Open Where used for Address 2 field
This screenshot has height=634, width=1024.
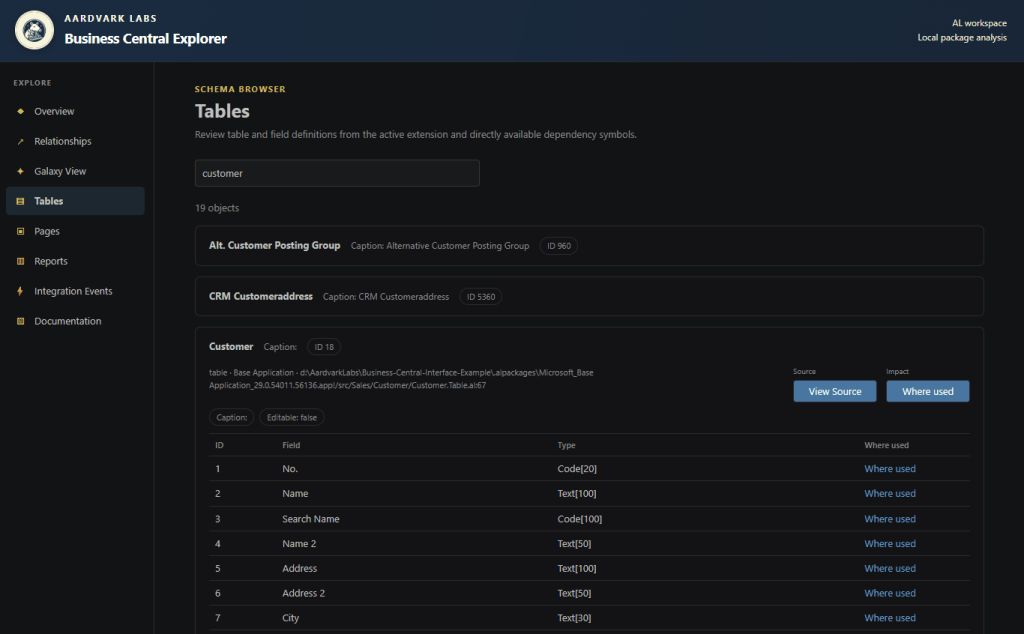889,594
